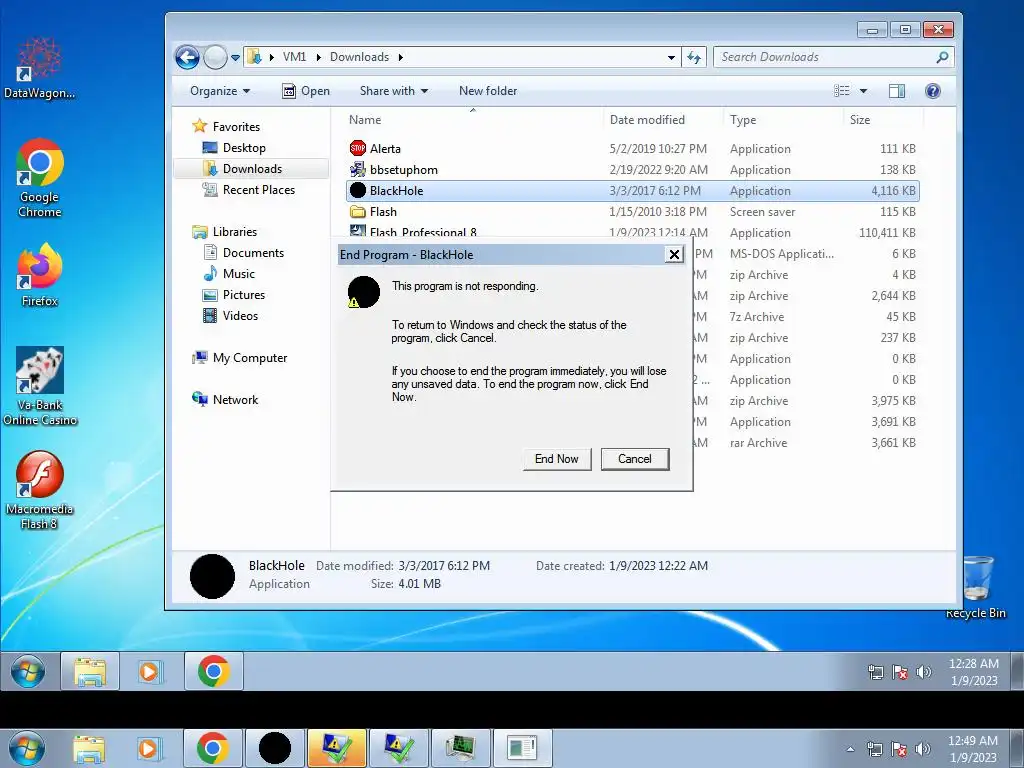Click End Now in the End Program dialog

tap(556, 459)
